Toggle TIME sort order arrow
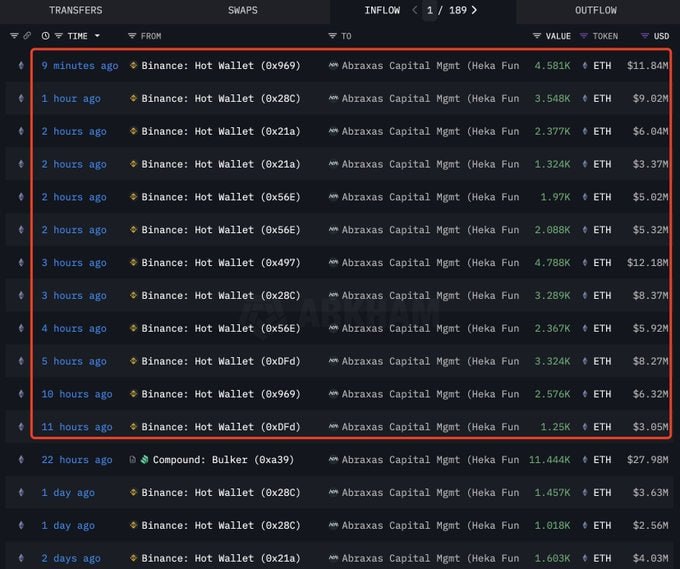The height and width of the screenshot is (569, 680). tap(97, 36)
